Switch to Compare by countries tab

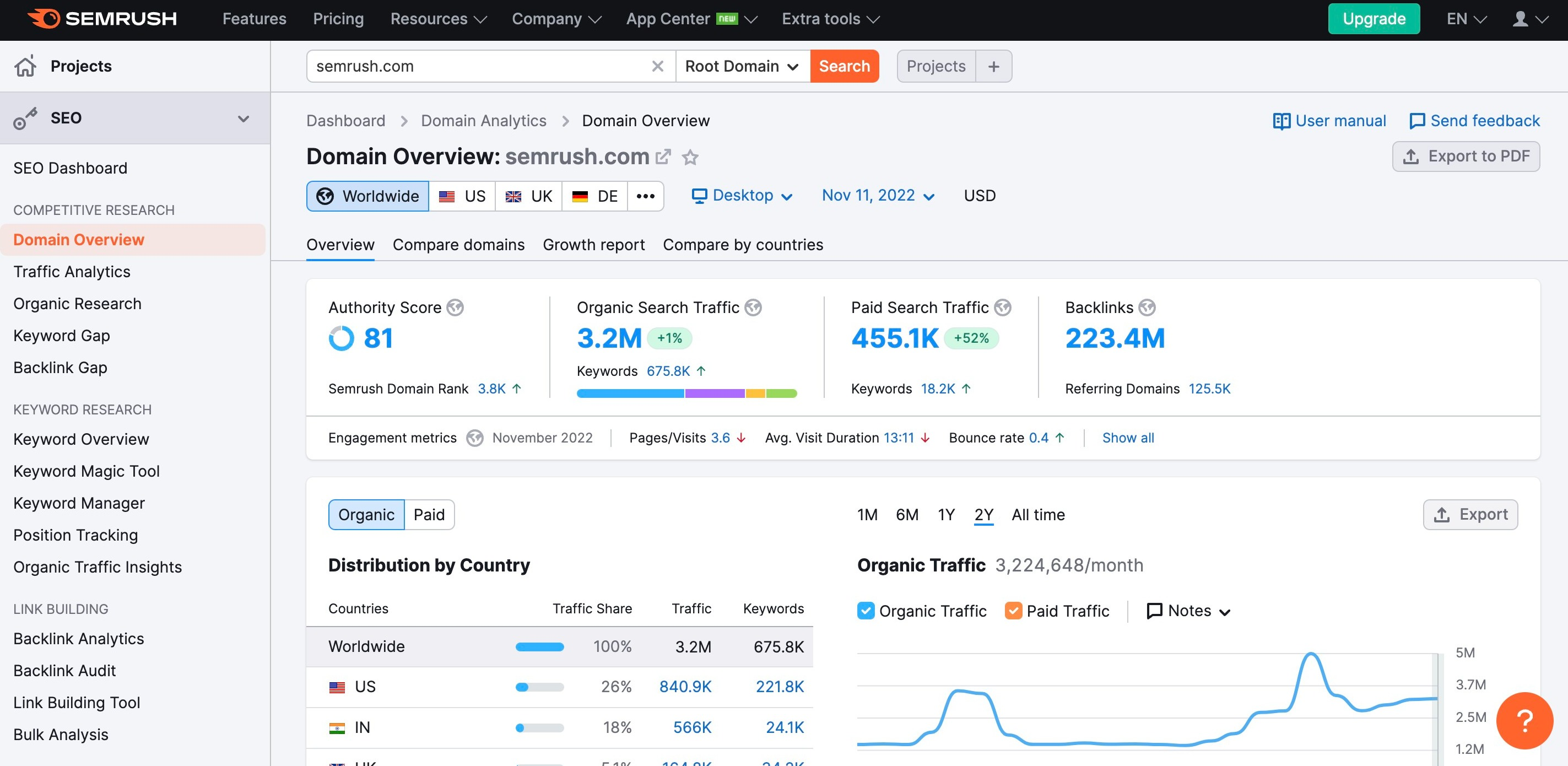coord(743,245)
